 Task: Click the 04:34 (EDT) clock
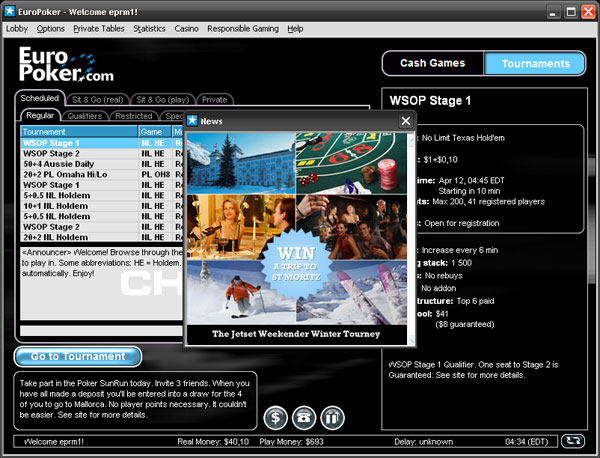tap(527, 442)
